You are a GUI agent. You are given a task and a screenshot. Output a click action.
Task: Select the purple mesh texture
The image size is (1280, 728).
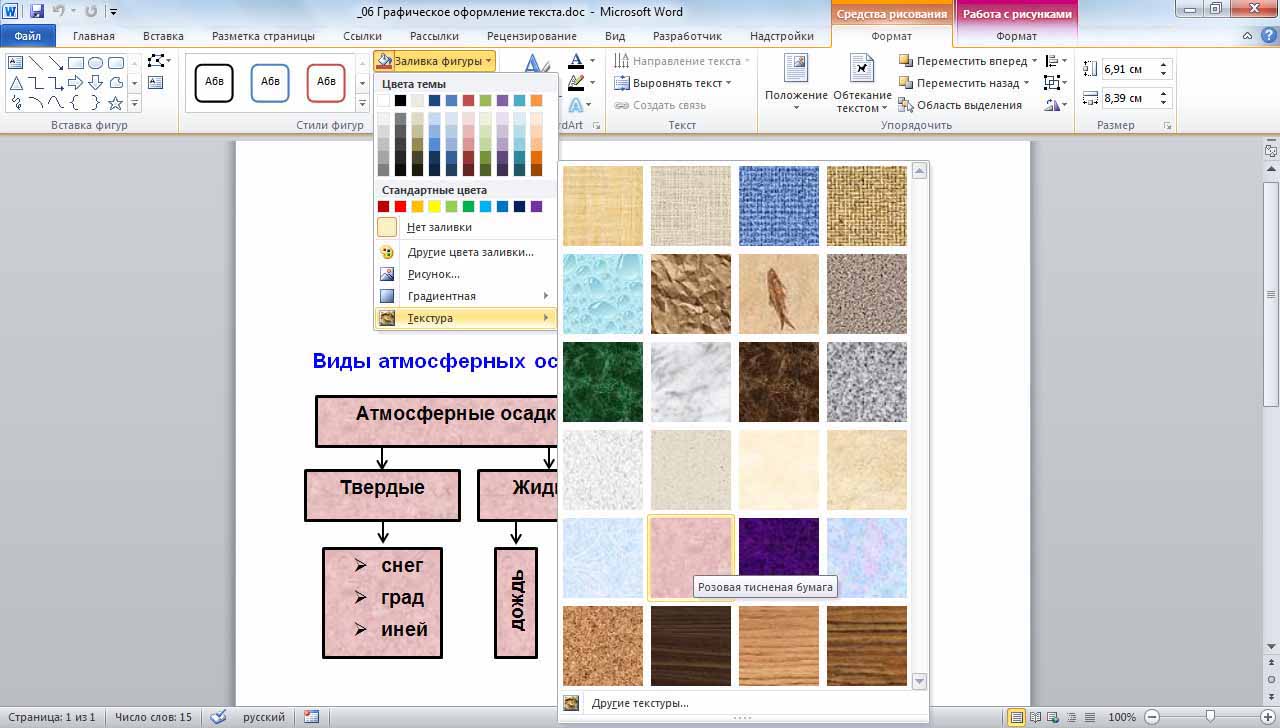779,558
